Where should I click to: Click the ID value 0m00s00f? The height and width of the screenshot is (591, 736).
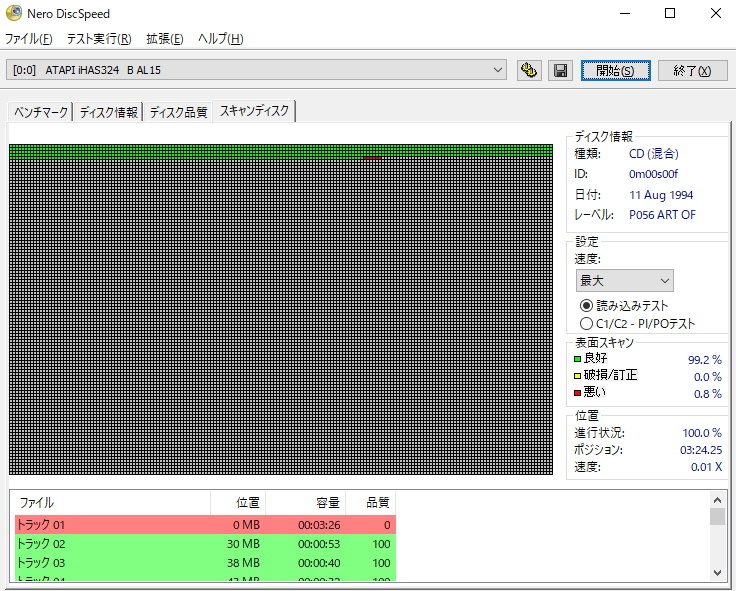[653, 174]
